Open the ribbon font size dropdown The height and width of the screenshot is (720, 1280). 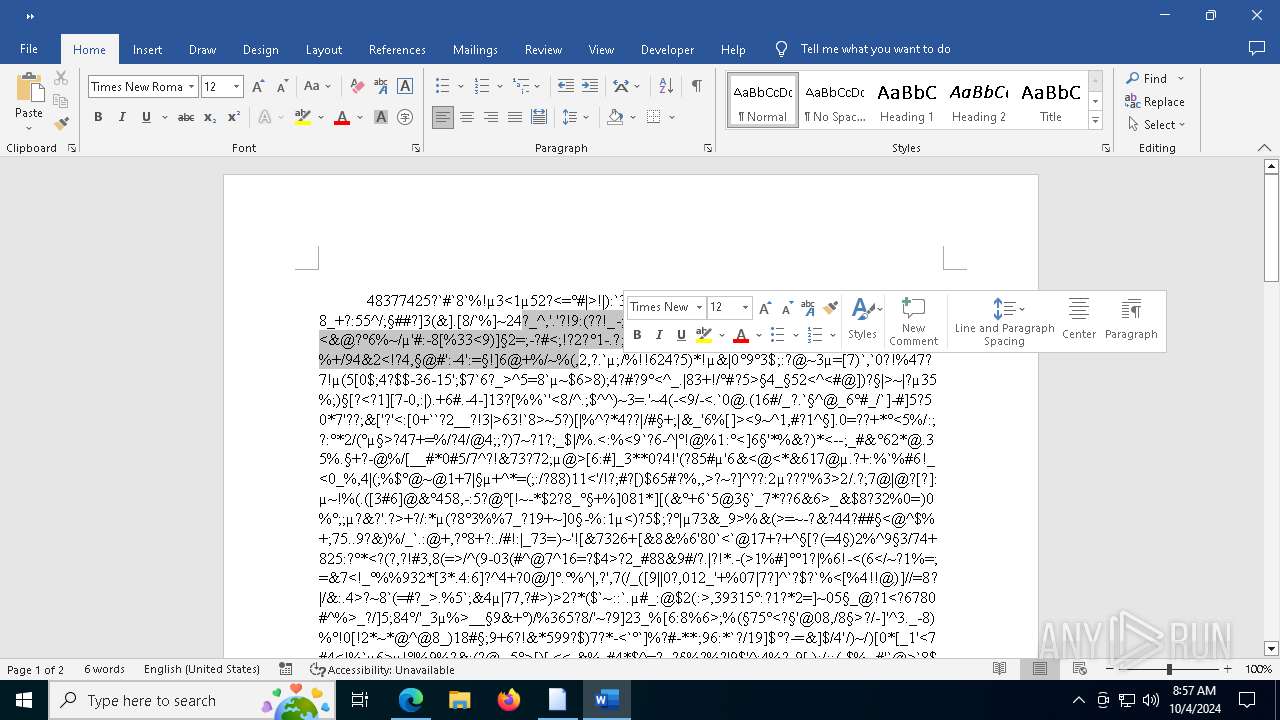tap(236, 87)
